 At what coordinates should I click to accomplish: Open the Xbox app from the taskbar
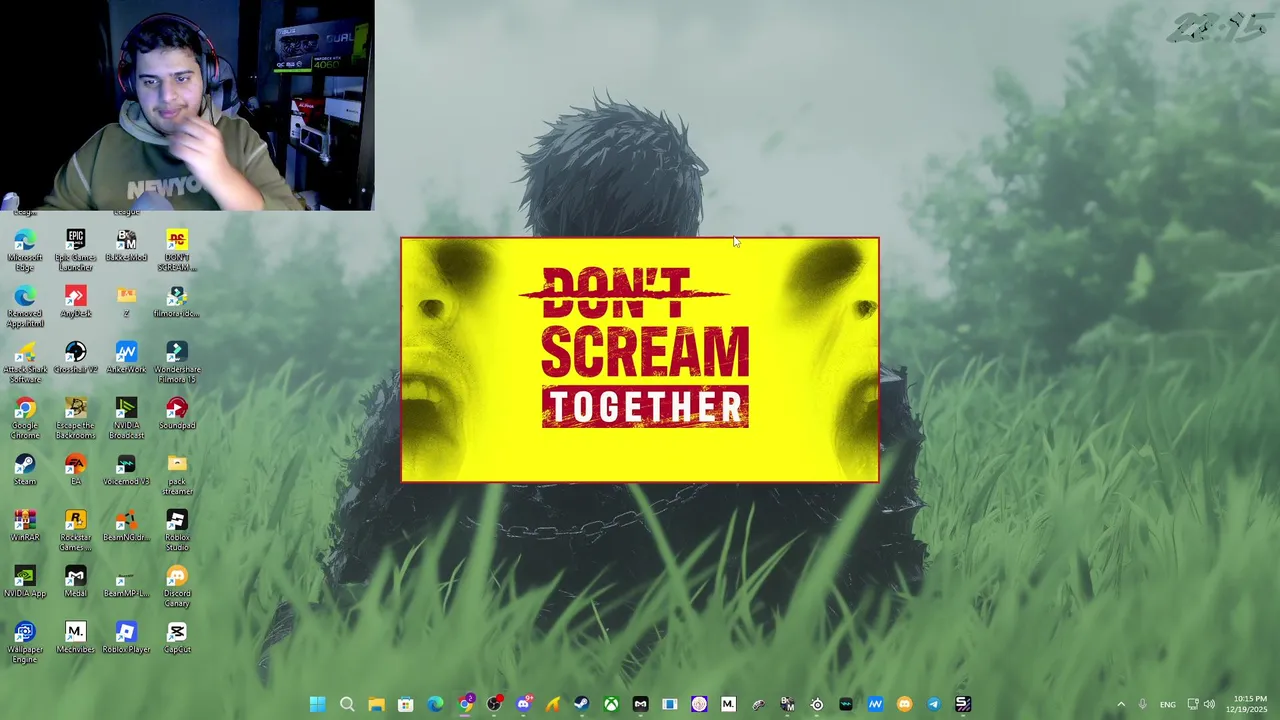(611, 704)
